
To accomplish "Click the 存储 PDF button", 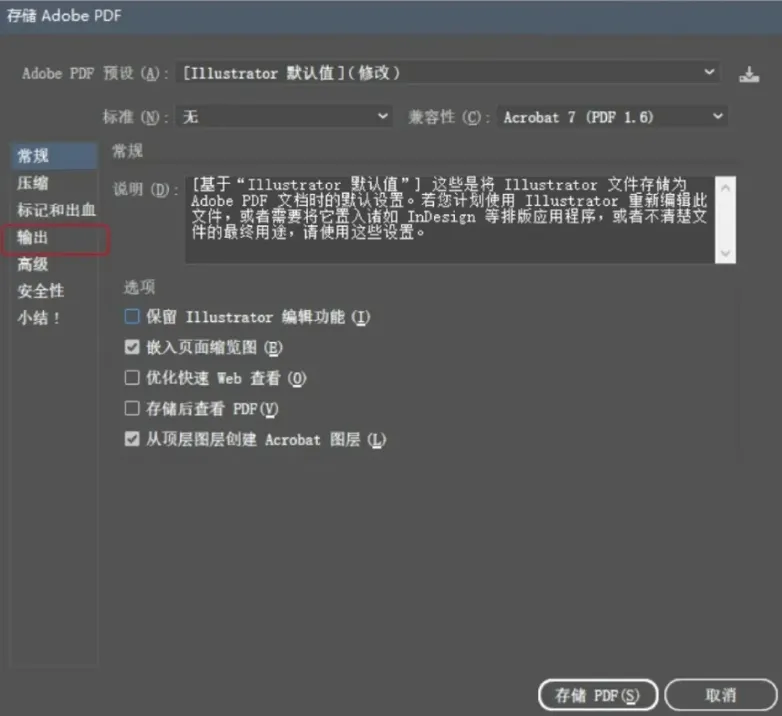I will [x=598, y=695].
